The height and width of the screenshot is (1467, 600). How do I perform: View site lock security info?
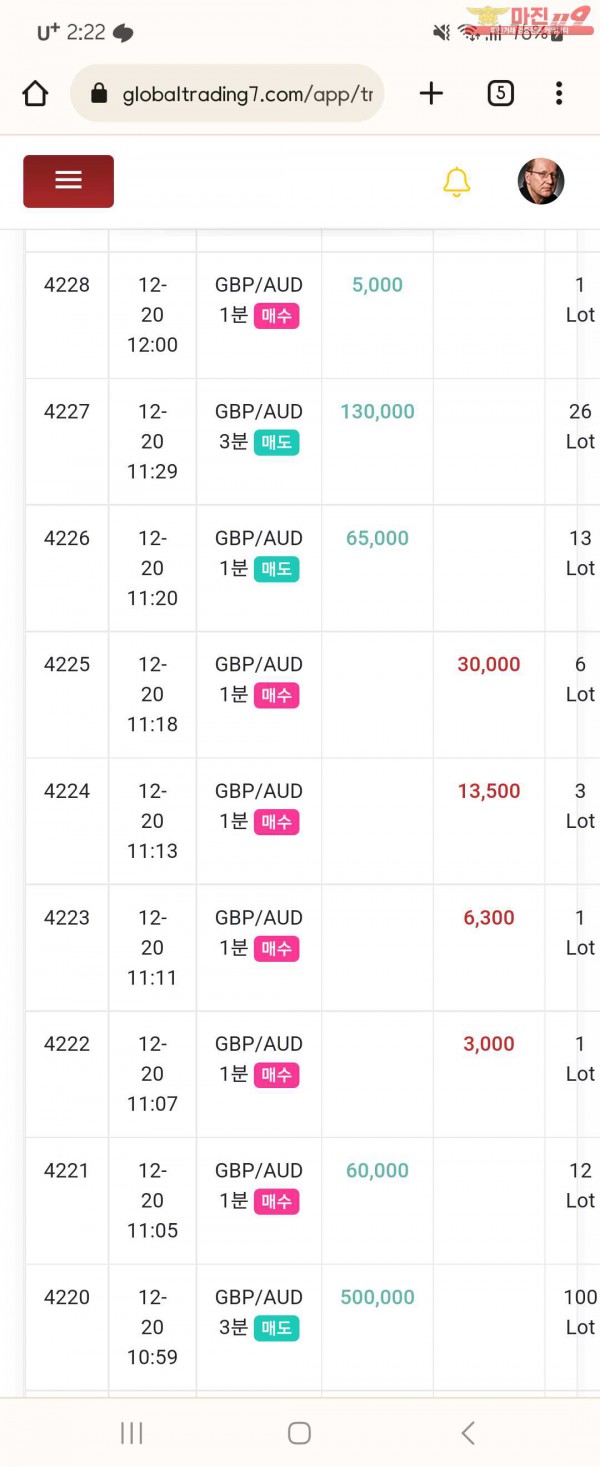(x=98, y=94)
